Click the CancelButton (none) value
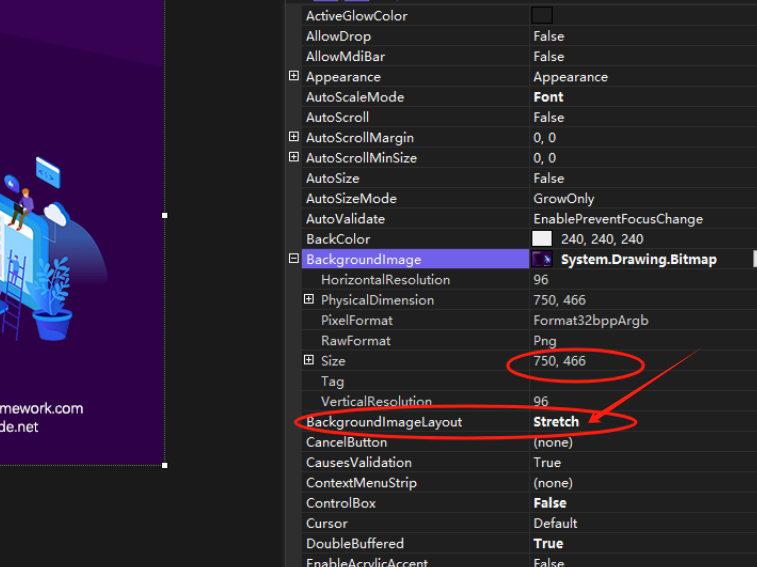 tap(553, 442)
